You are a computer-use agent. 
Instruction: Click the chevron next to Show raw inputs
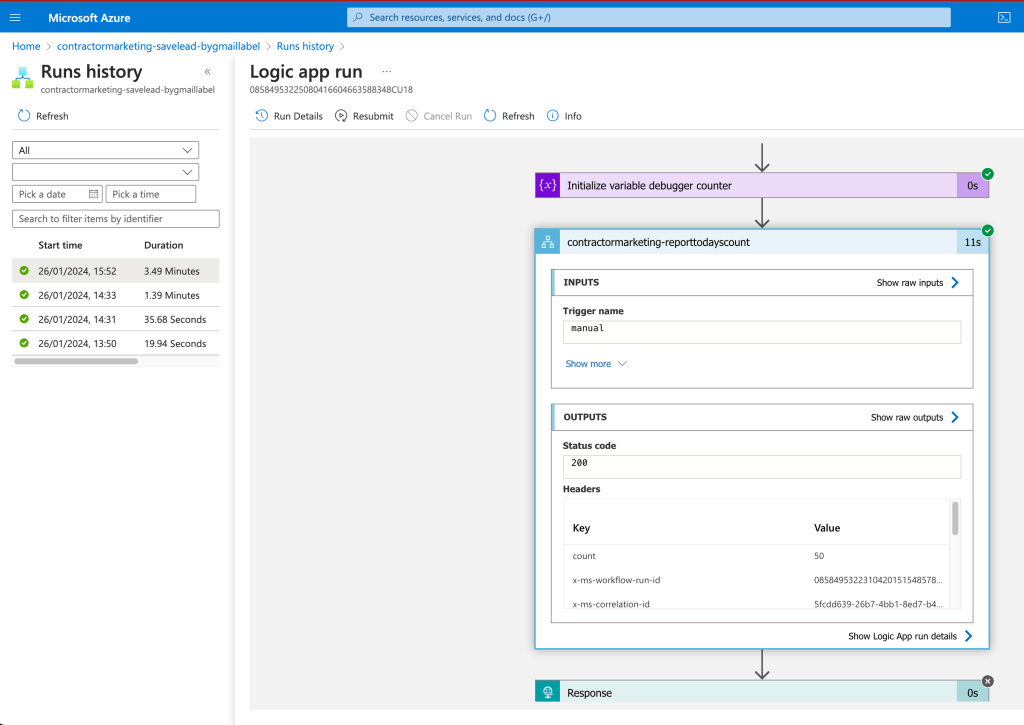pos(955,282)
